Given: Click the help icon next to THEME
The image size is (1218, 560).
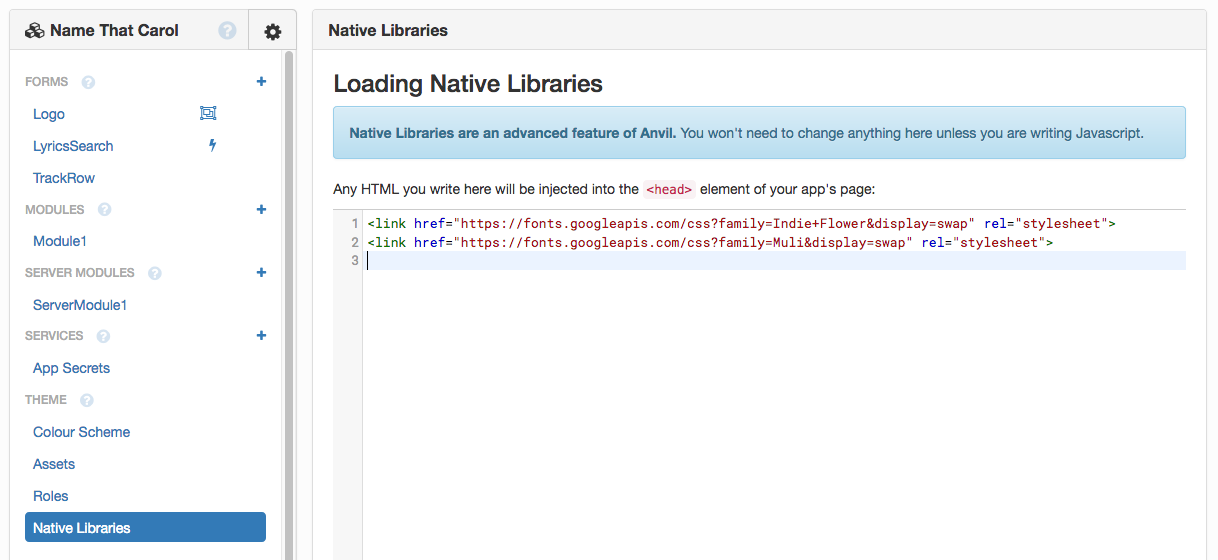Looking at the screenshot, I should [x=87, y=400].
